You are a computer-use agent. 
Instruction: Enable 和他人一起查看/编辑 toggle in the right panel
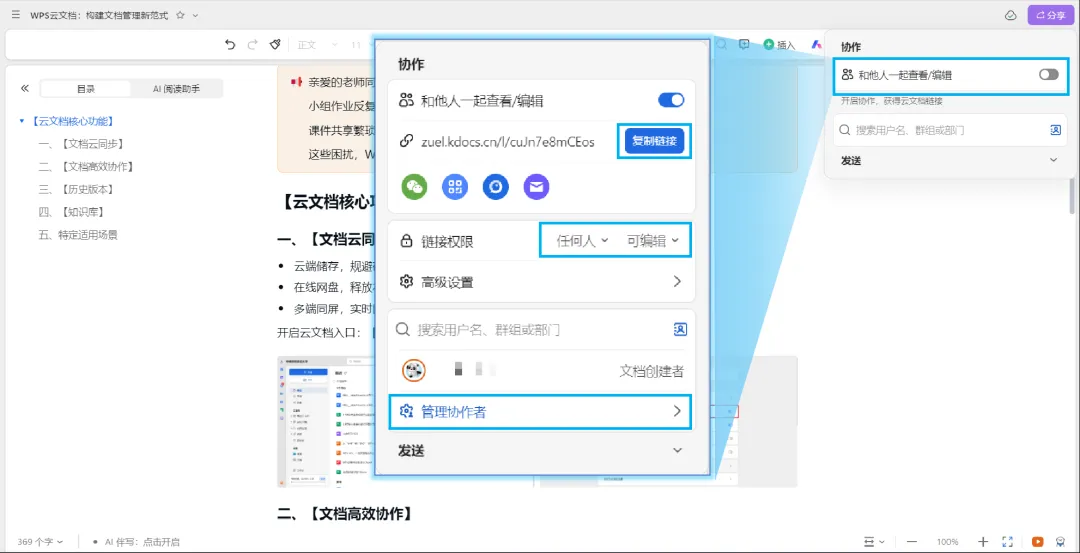click(1048, 74)
